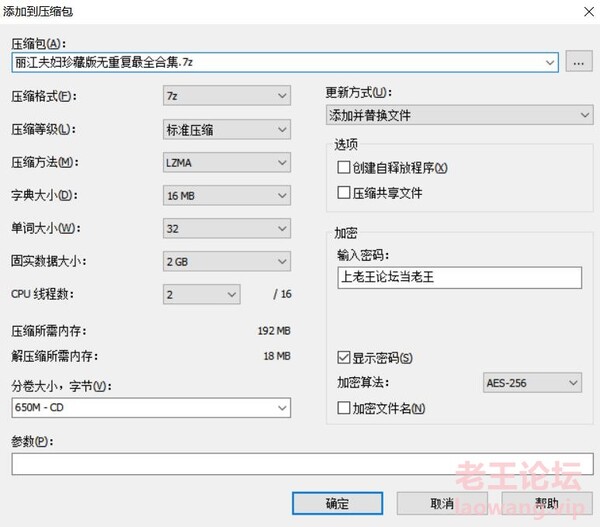Click the 取消 button
600x527 pixels.
coord(442,503)
